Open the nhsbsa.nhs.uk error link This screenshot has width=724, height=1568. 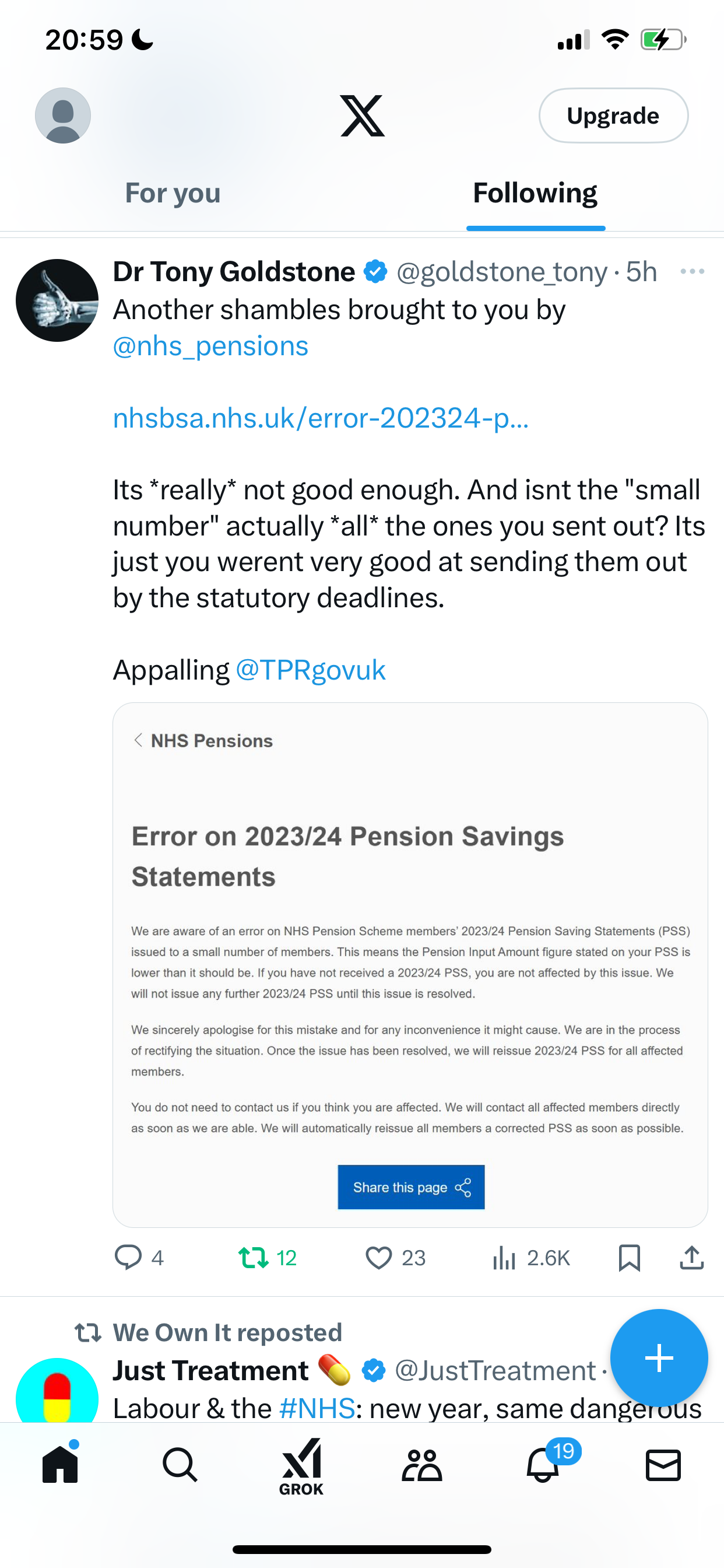(321, 418)
